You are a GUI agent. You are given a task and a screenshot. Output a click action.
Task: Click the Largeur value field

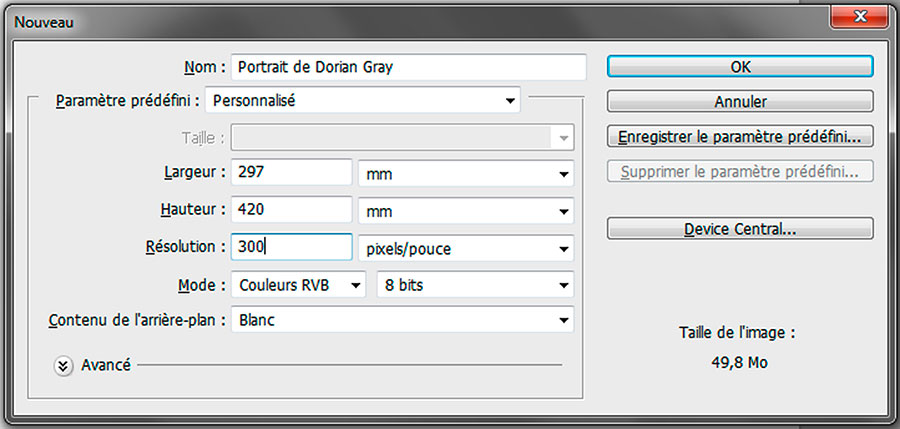(x=292, y=172)
